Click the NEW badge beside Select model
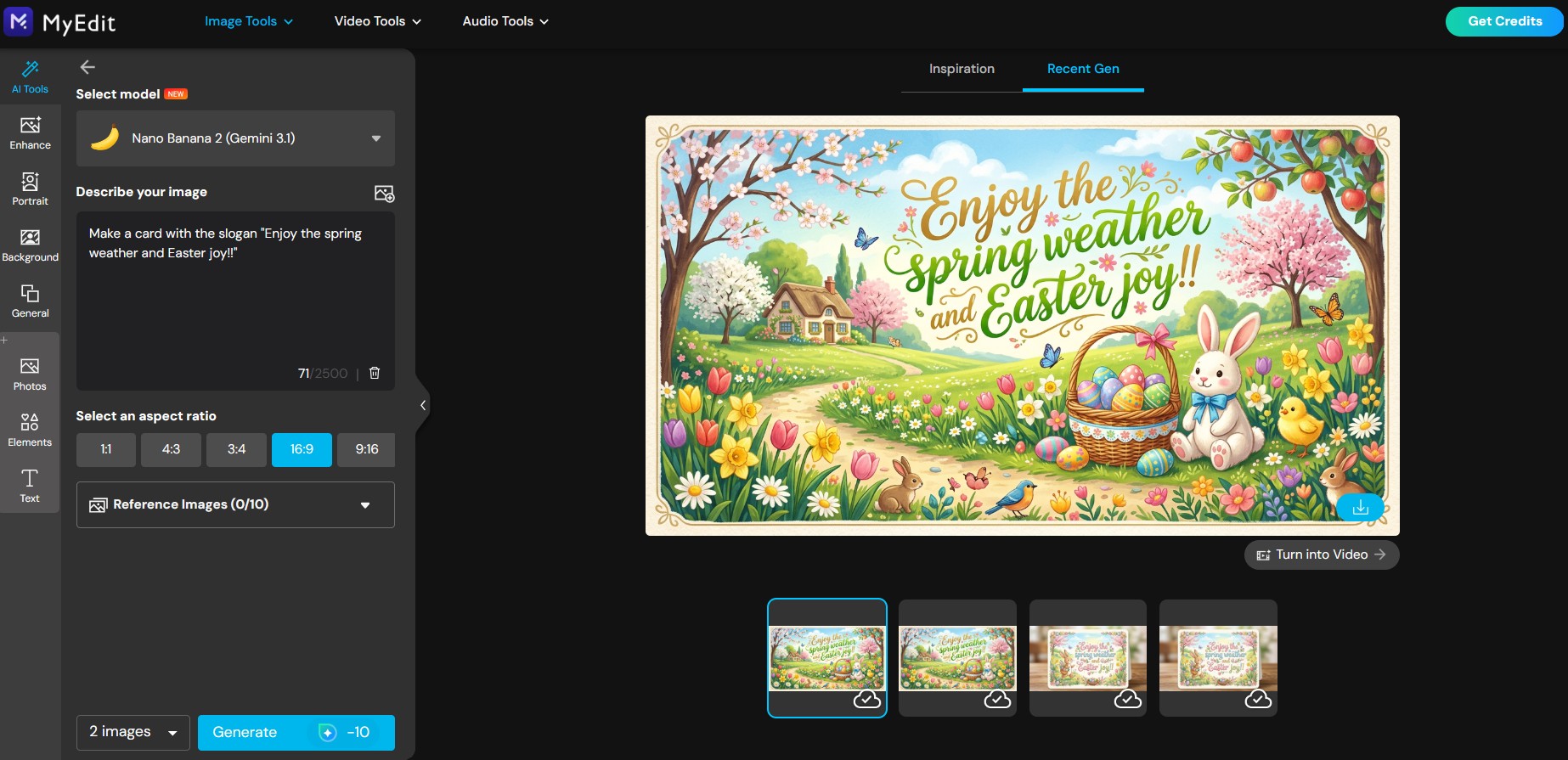The height and width of the screenshot is (760, 1568). click(x=176, y=94)
